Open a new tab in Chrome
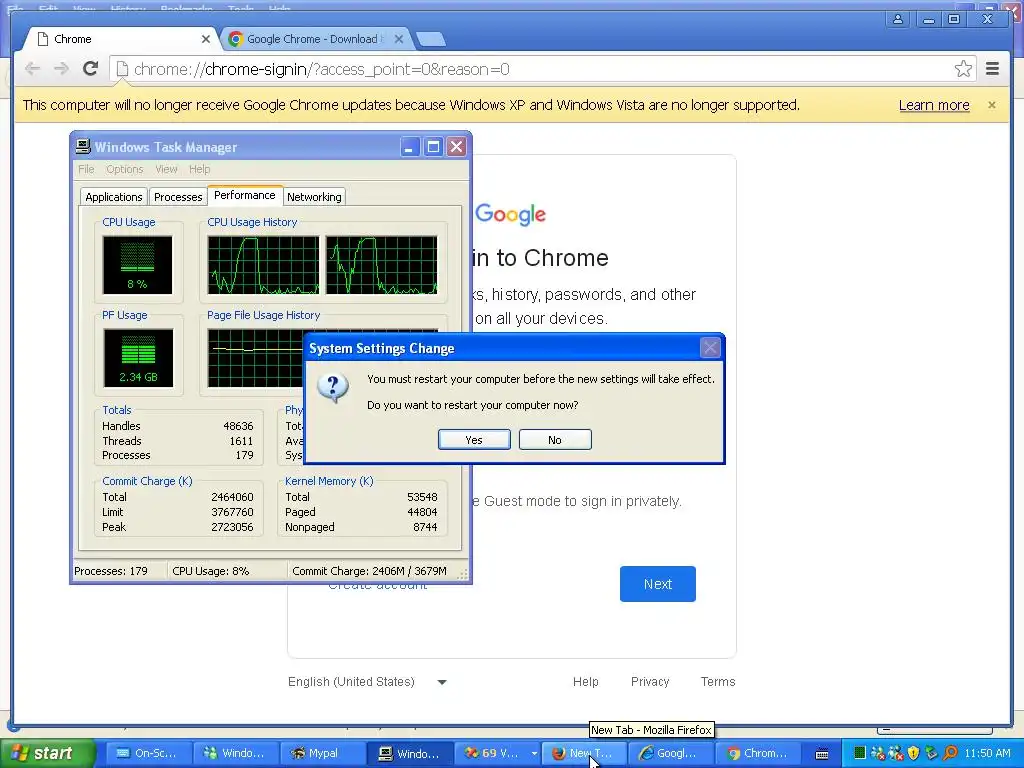 pos(431,39)
